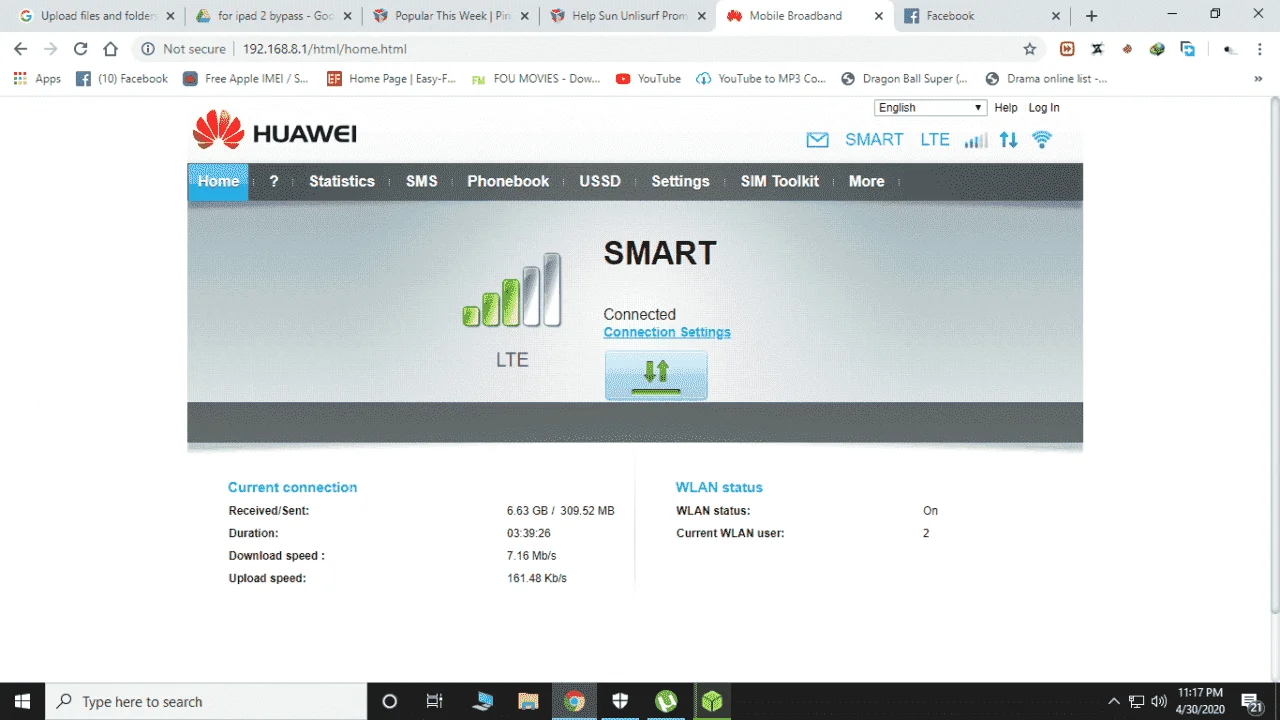
Task: Open the (10) Facebook bookmark
Action: (x=122, y=79)
